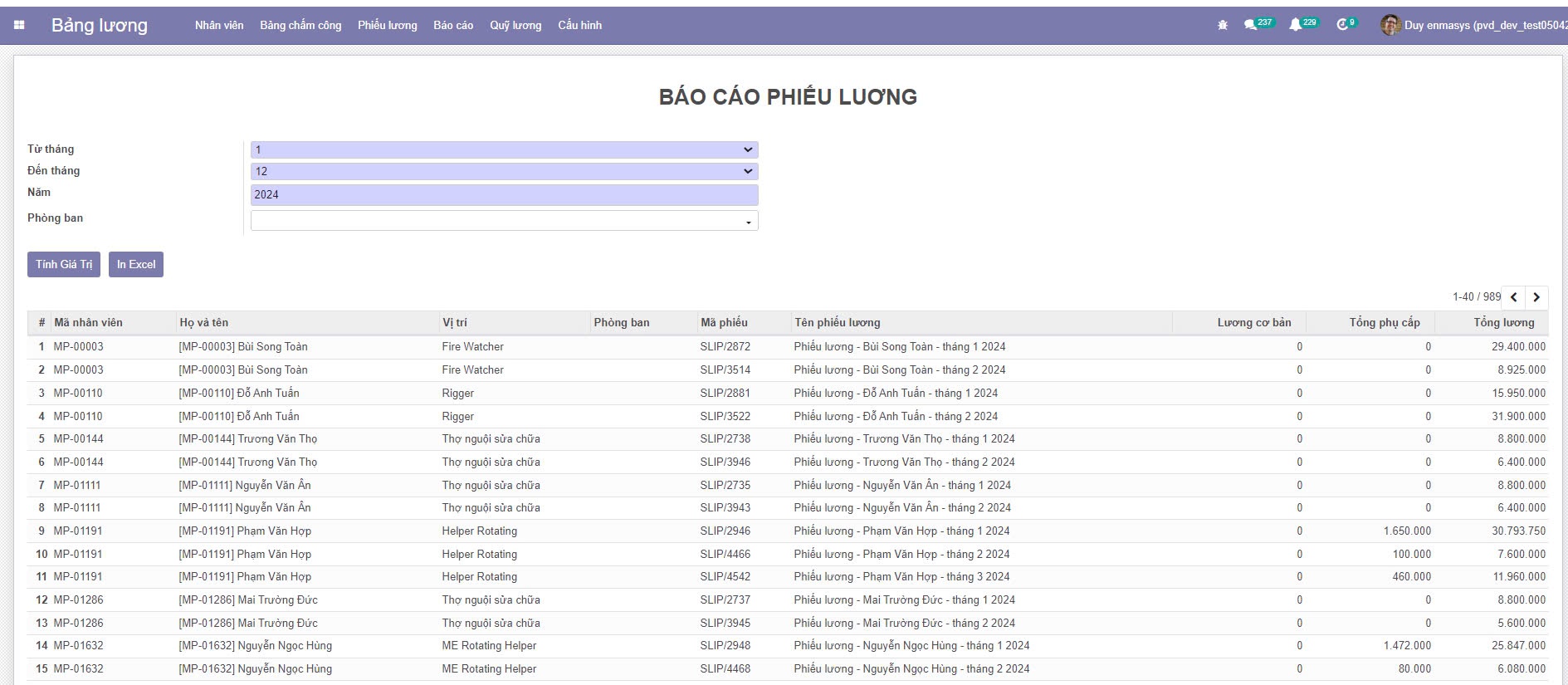Open the Cấu hình menu
This screenshot has height=685, width=1568.
579,26
